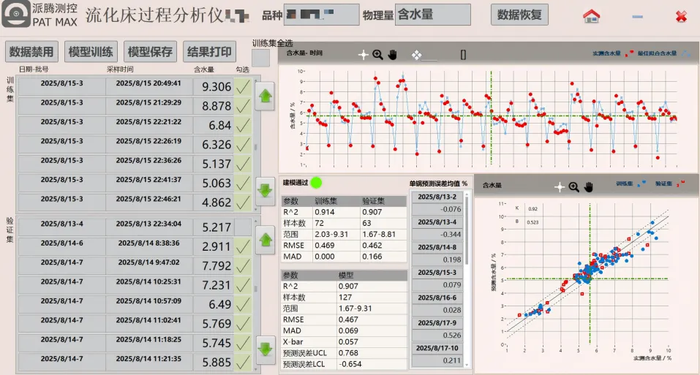Activate crosshair cursor in scatter plot toolbar
Image resolution: width=700 pixels, height=375 pixels.
click(559, 187)
